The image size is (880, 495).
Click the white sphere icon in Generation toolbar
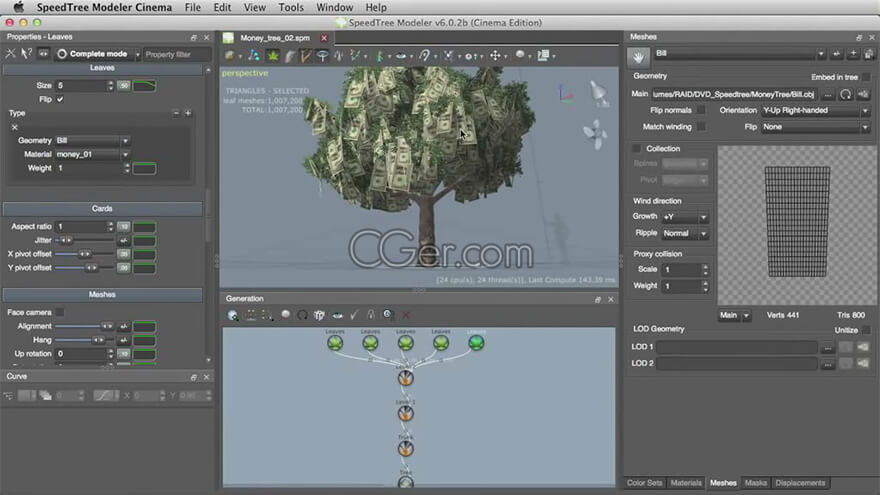point(286,314)
